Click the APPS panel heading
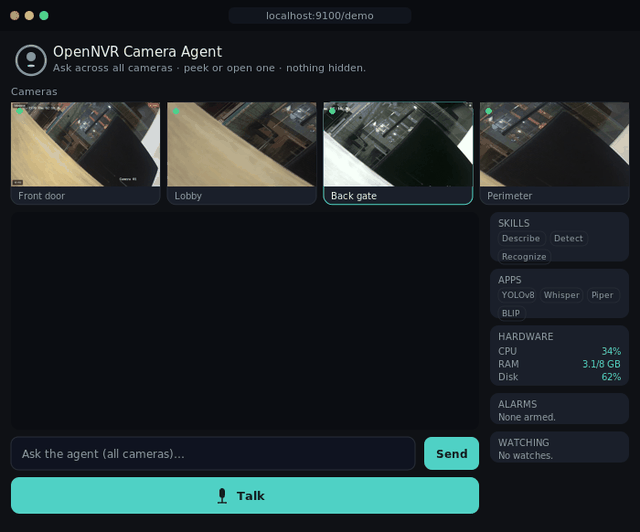This screenshot has width=640, height=532. [510, 280]
